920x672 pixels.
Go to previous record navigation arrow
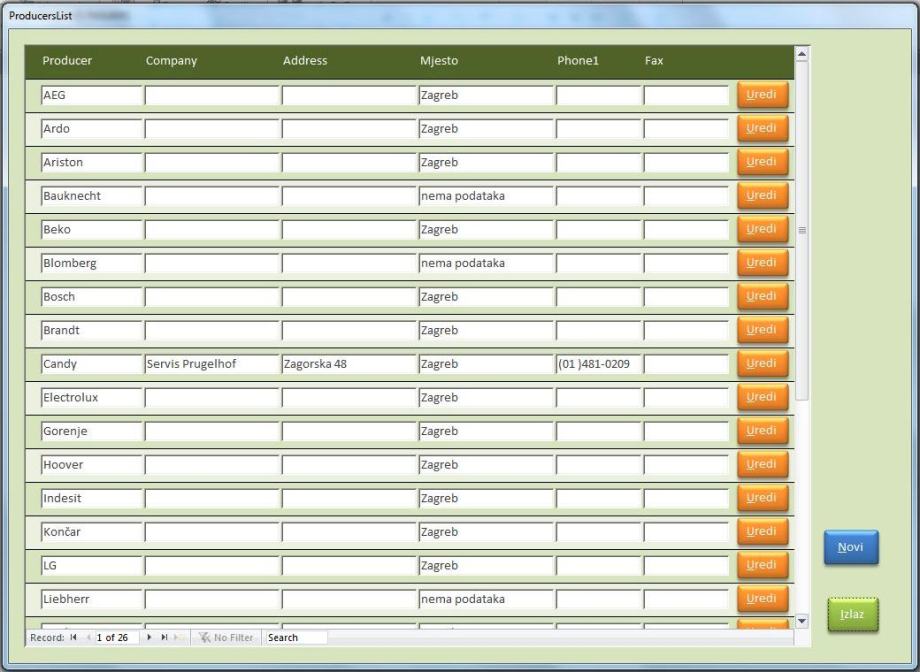coord(89,637)
